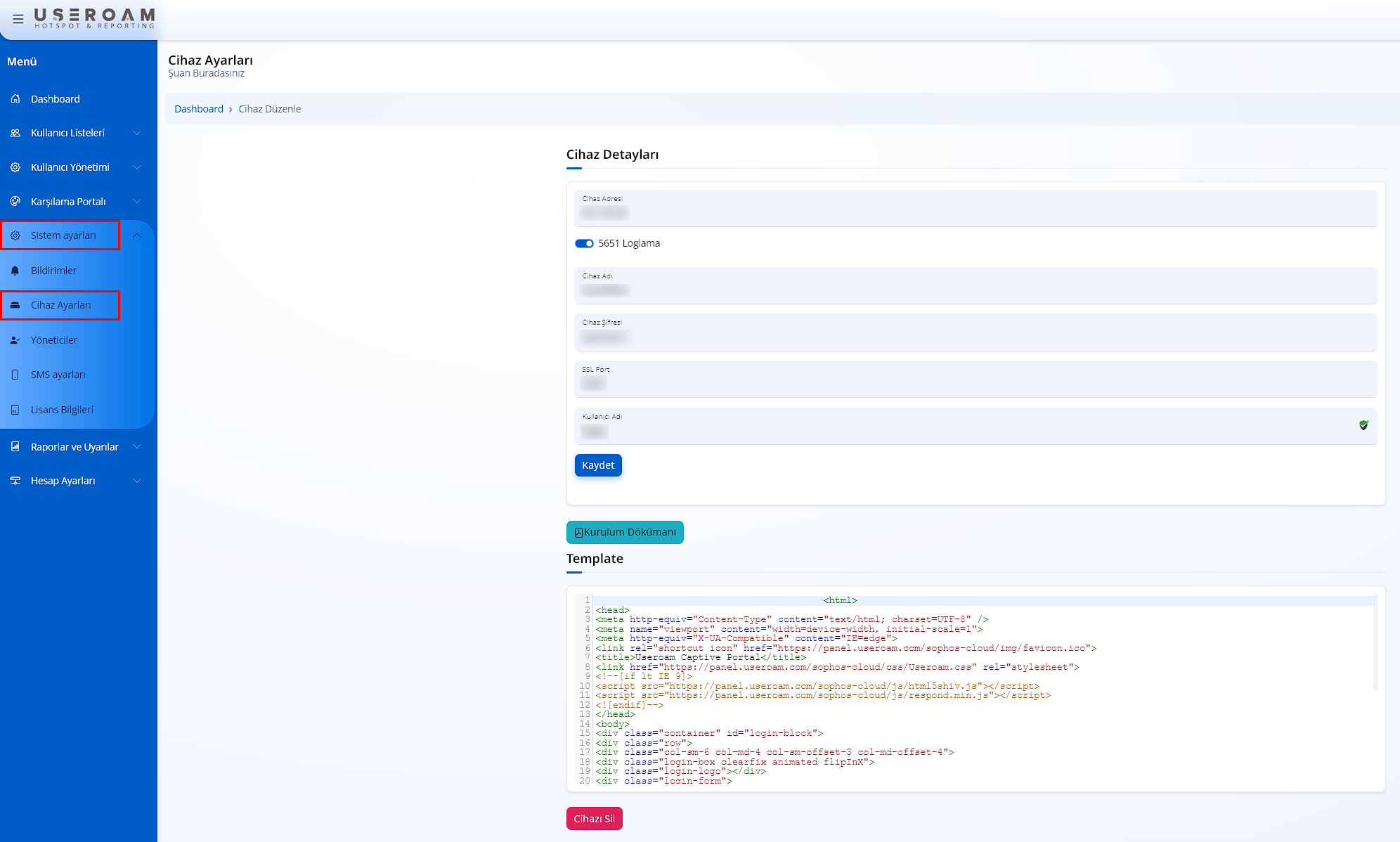Click the Karşılama Portalı palette icon
Viewport: 1400px width, 842px height.
[x=15, y=202]
